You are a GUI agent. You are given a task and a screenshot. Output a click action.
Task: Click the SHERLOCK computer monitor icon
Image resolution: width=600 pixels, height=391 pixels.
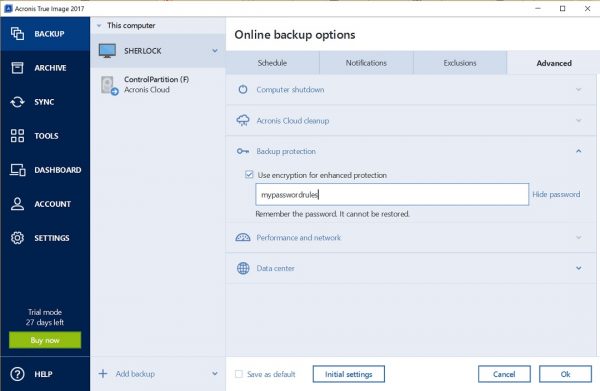(x=107, y=51)
